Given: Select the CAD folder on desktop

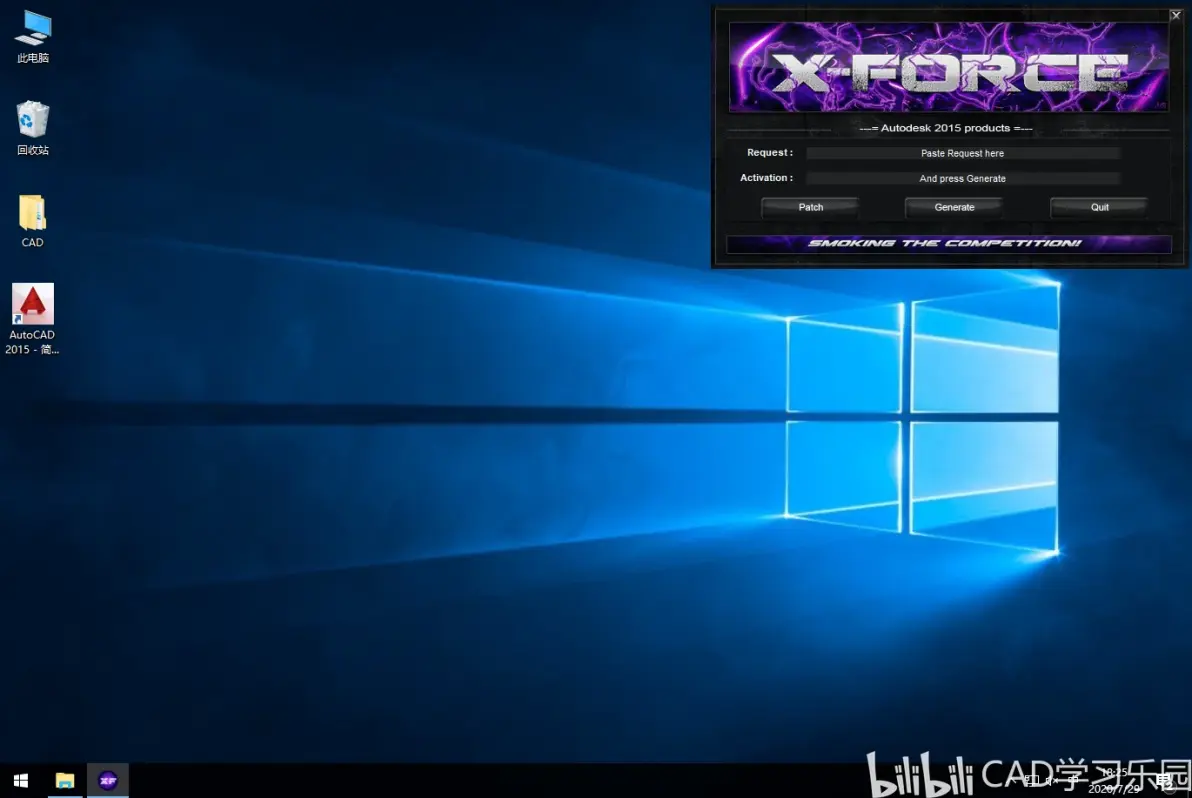Looking at the screenshot, I should tap(33, 221).
